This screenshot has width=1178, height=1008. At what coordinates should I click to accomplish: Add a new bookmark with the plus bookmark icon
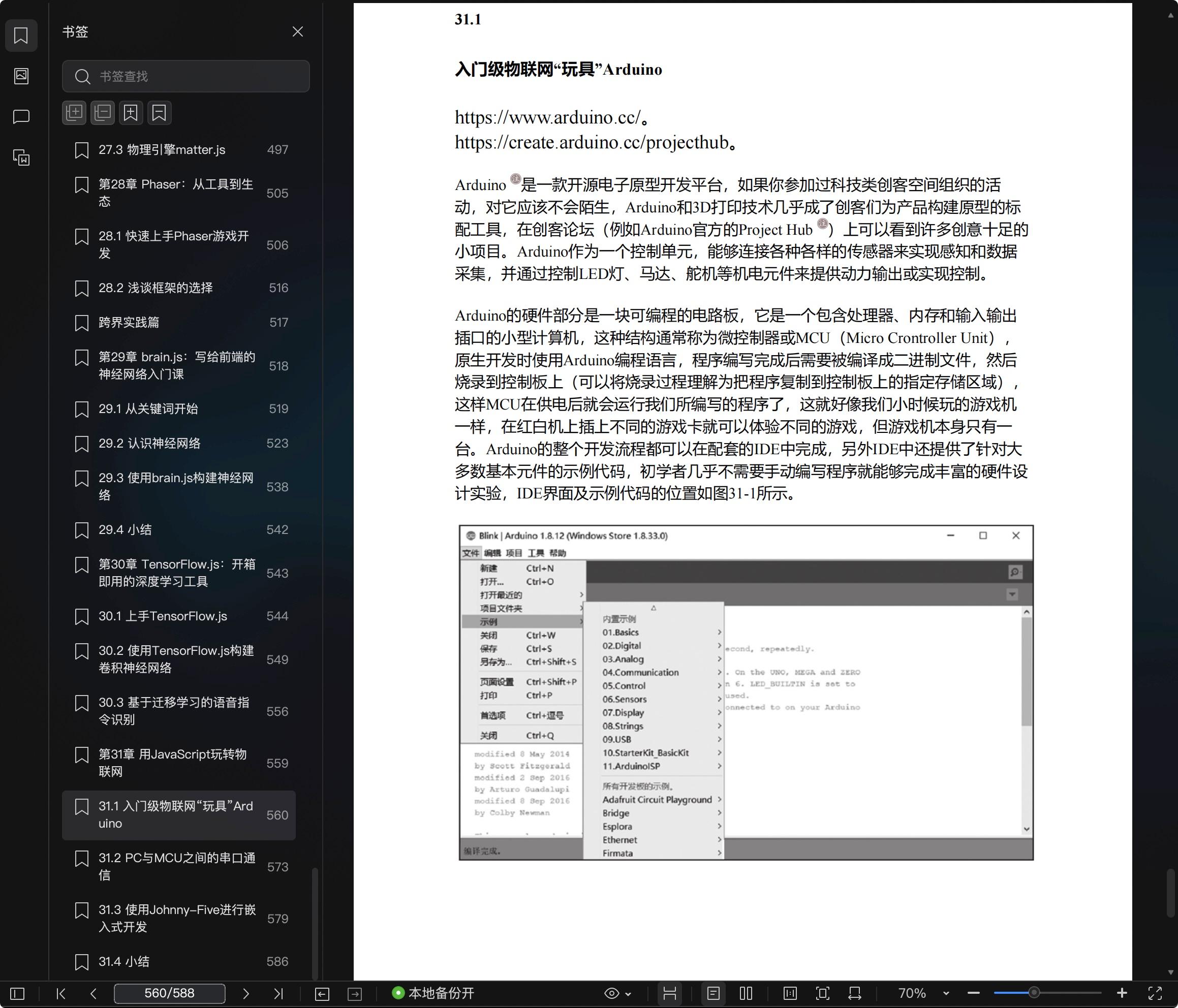pyautogui.click(x=131, y=113)
